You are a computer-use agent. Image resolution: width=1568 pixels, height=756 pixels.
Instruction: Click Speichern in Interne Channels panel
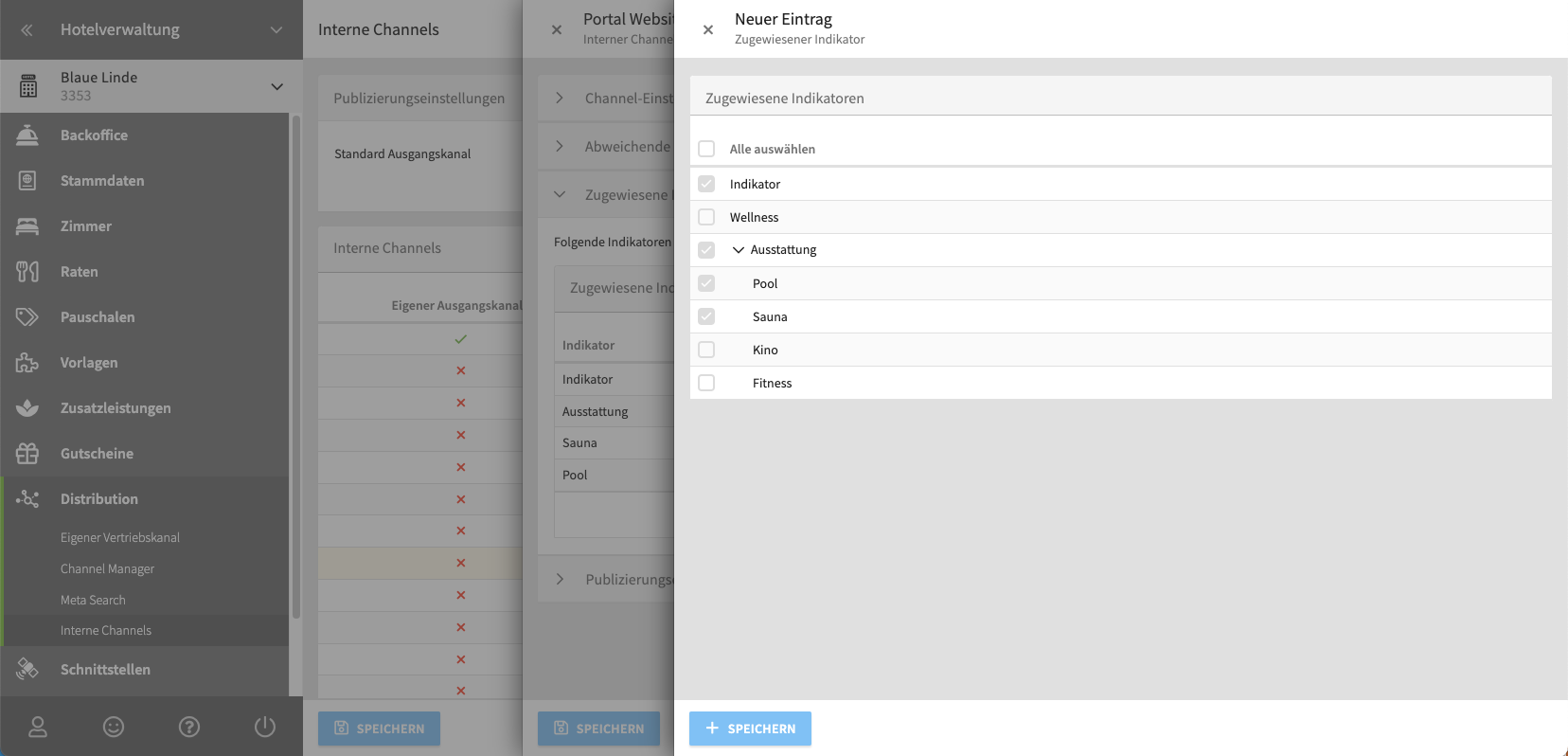(x=379, y=729)
